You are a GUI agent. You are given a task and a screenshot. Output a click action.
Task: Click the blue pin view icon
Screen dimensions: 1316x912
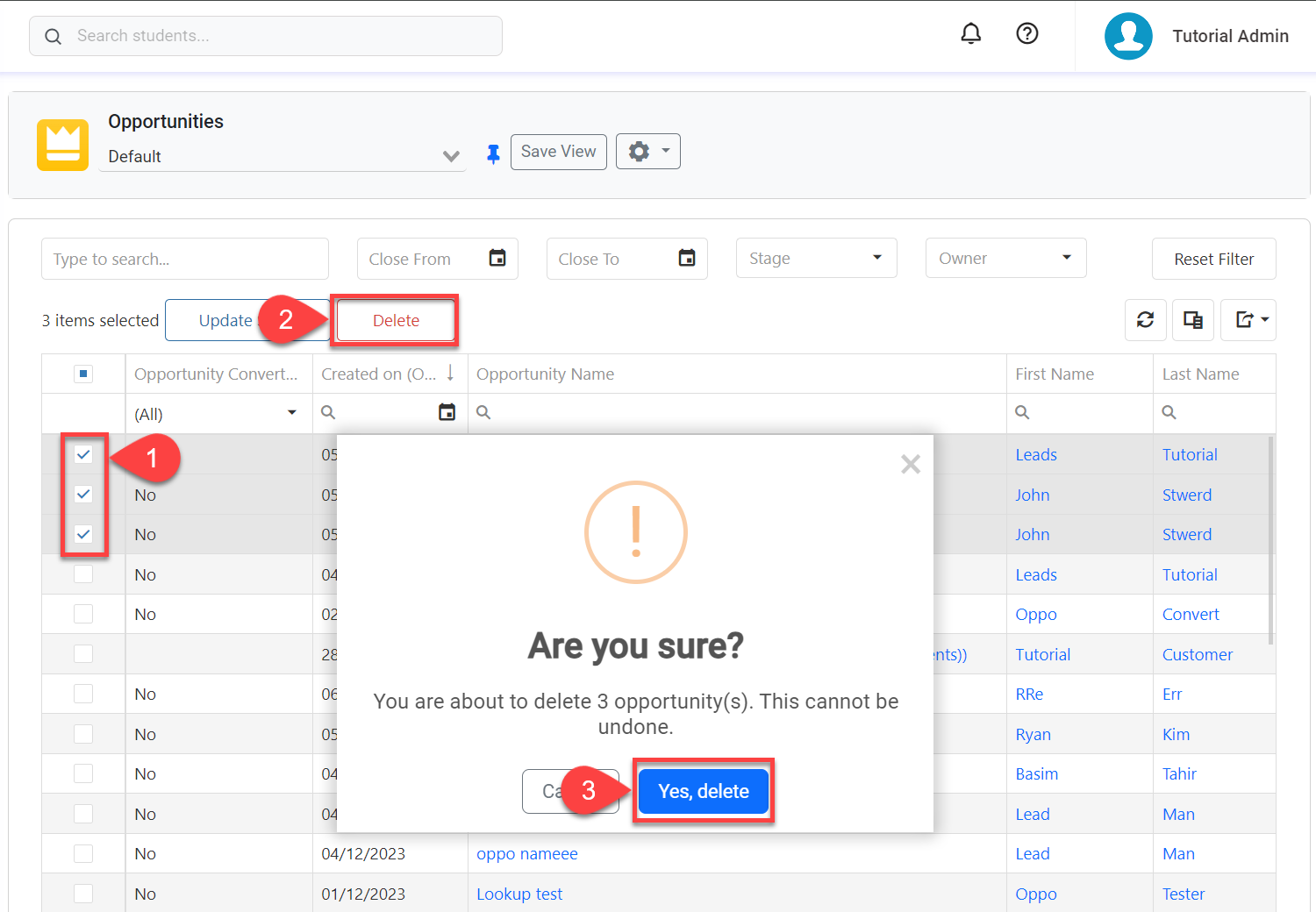tap(493, 153)
